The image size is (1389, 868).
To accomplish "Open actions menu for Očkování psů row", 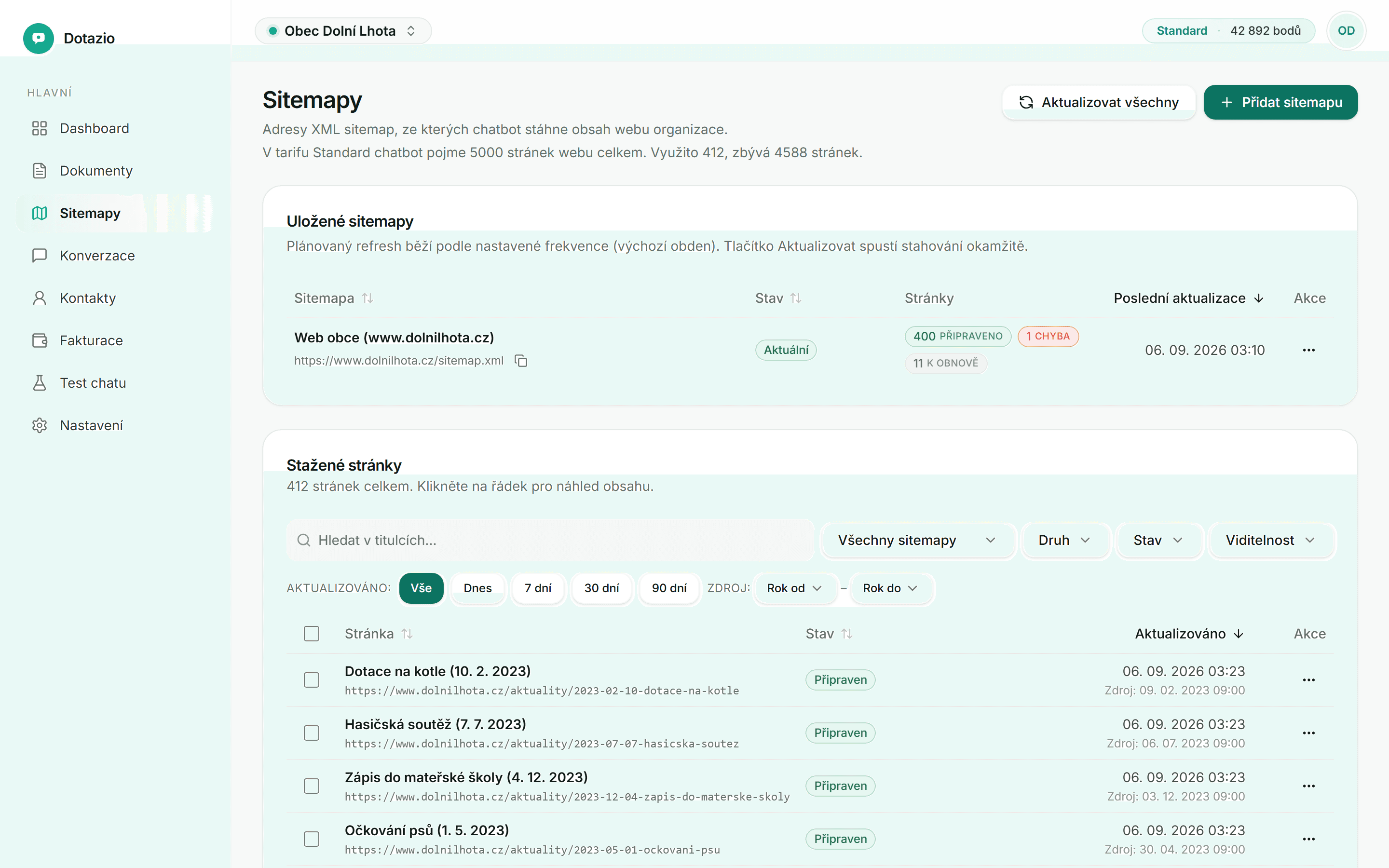I will [1308, 839].
